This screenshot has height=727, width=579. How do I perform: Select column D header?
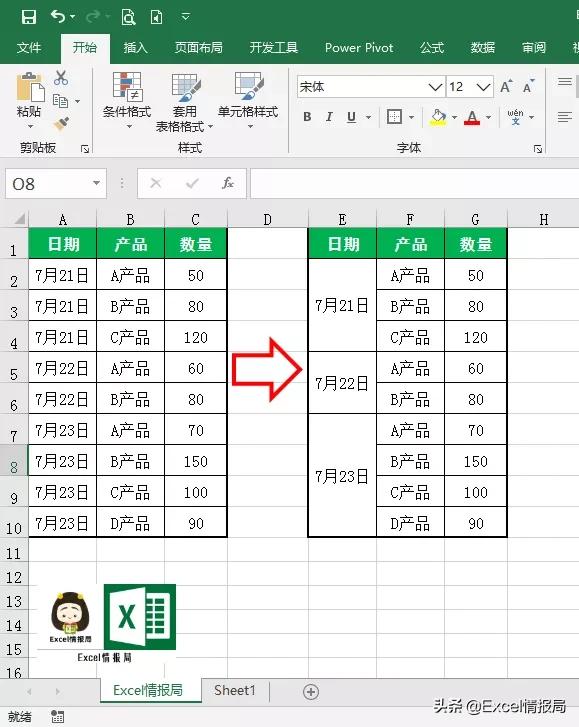[x=267, y=219]
